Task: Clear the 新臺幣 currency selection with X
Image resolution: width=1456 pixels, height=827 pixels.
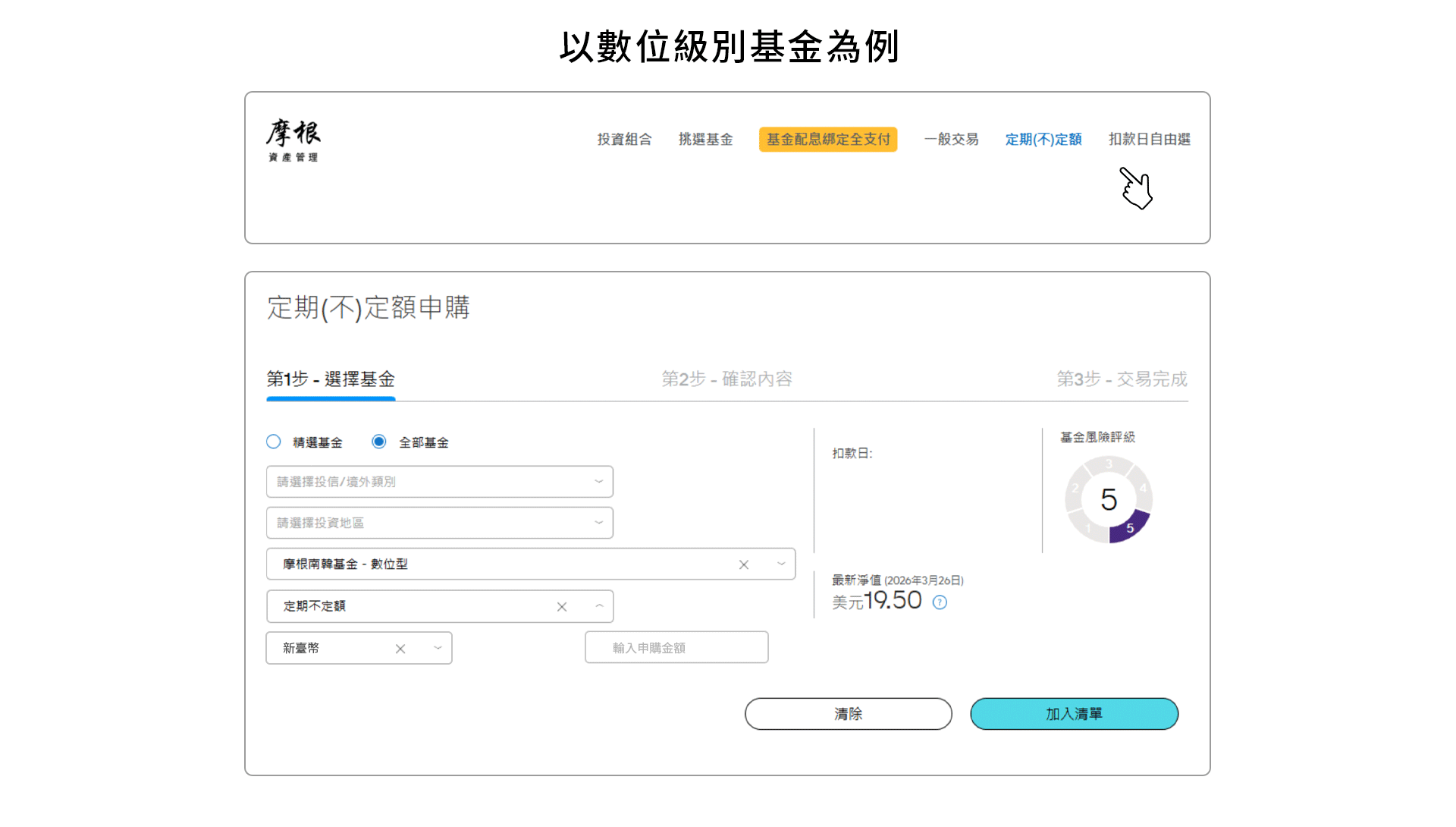Action: pos(400,649)
